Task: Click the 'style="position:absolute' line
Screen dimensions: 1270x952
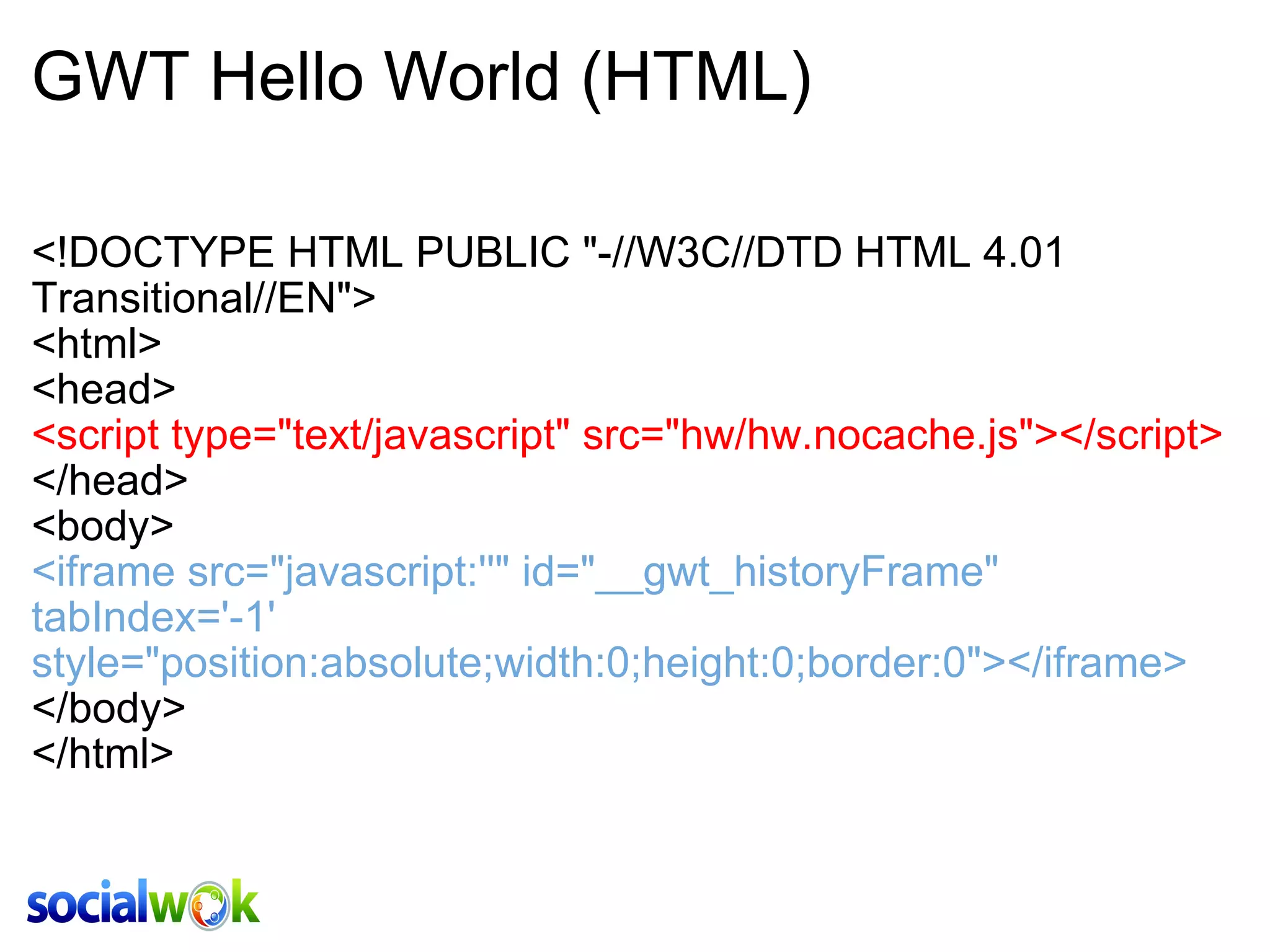Action: [x=609, y=663]
